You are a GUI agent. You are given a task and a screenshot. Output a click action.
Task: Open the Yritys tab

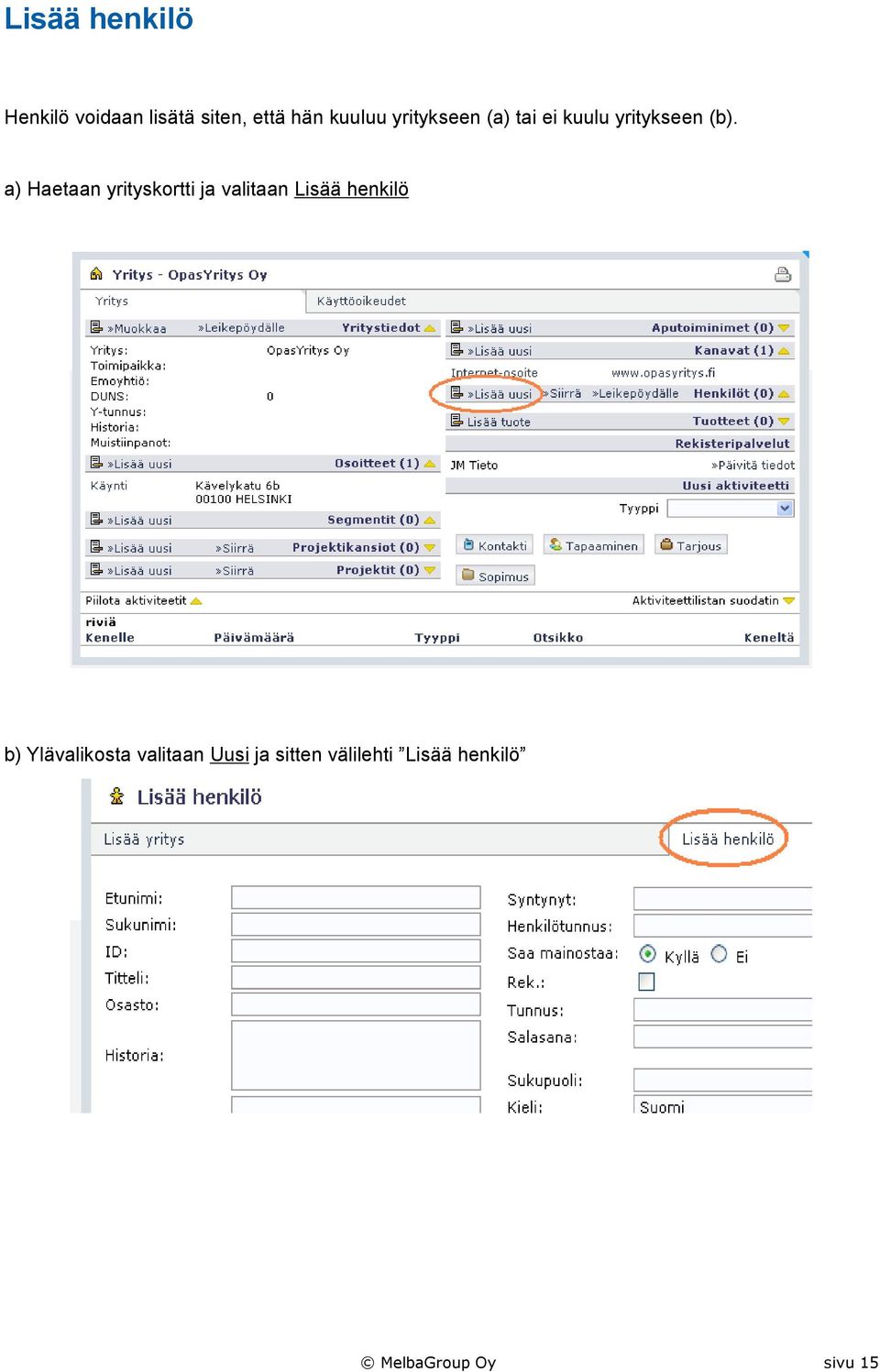(112, 301)
